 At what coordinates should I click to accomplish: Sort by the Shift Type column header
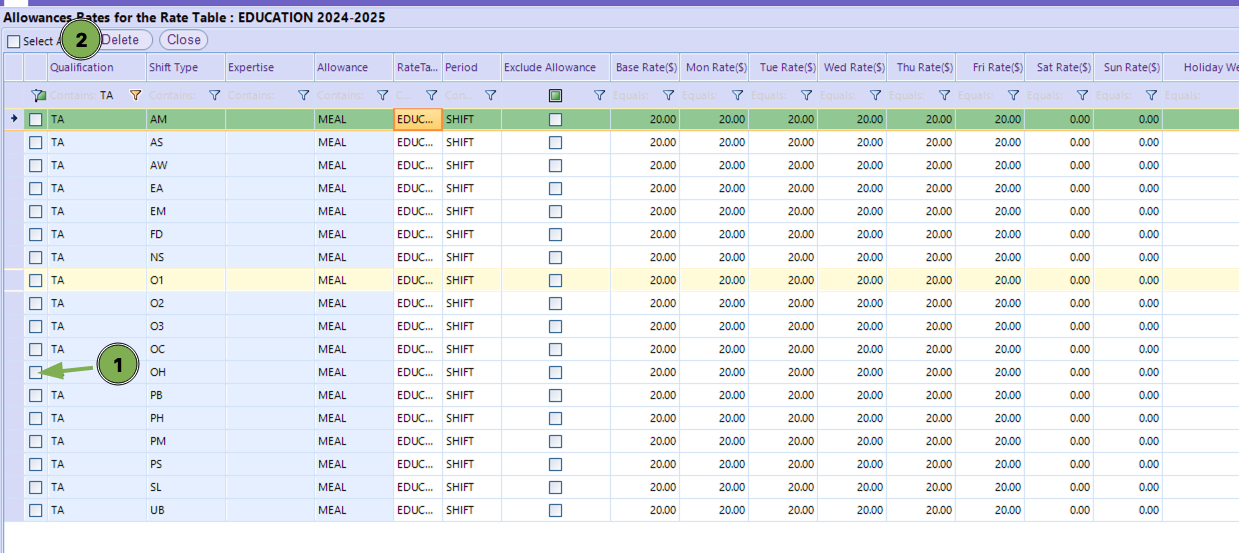coord(173,68)
